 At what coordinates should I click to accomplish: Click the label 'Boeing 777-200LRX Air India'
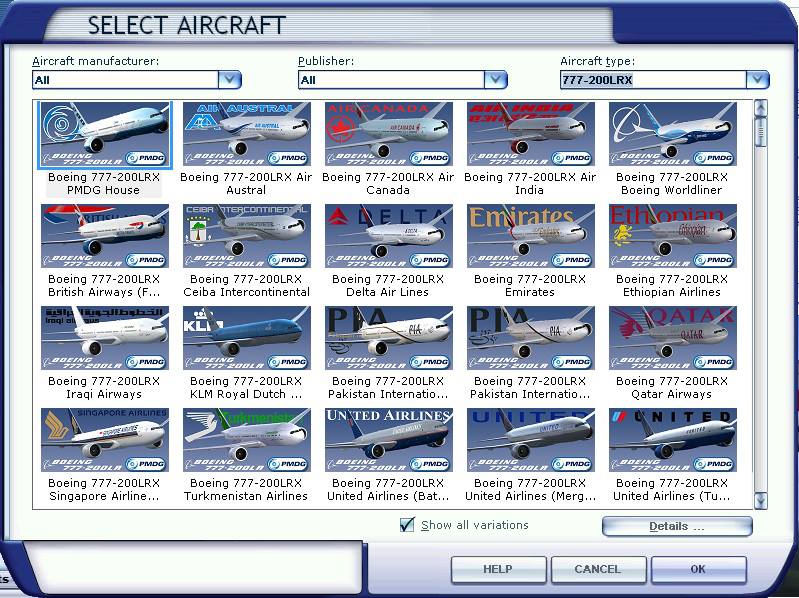pyautogui.click(x=530, y=184)
